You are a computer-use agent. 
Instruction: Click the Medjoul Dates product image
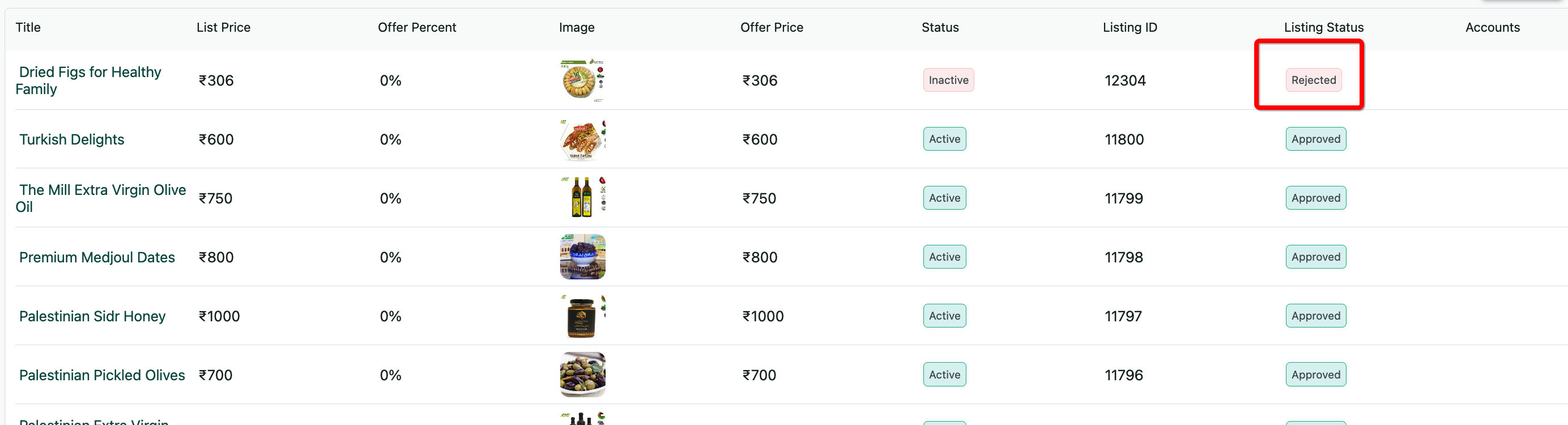582,257
